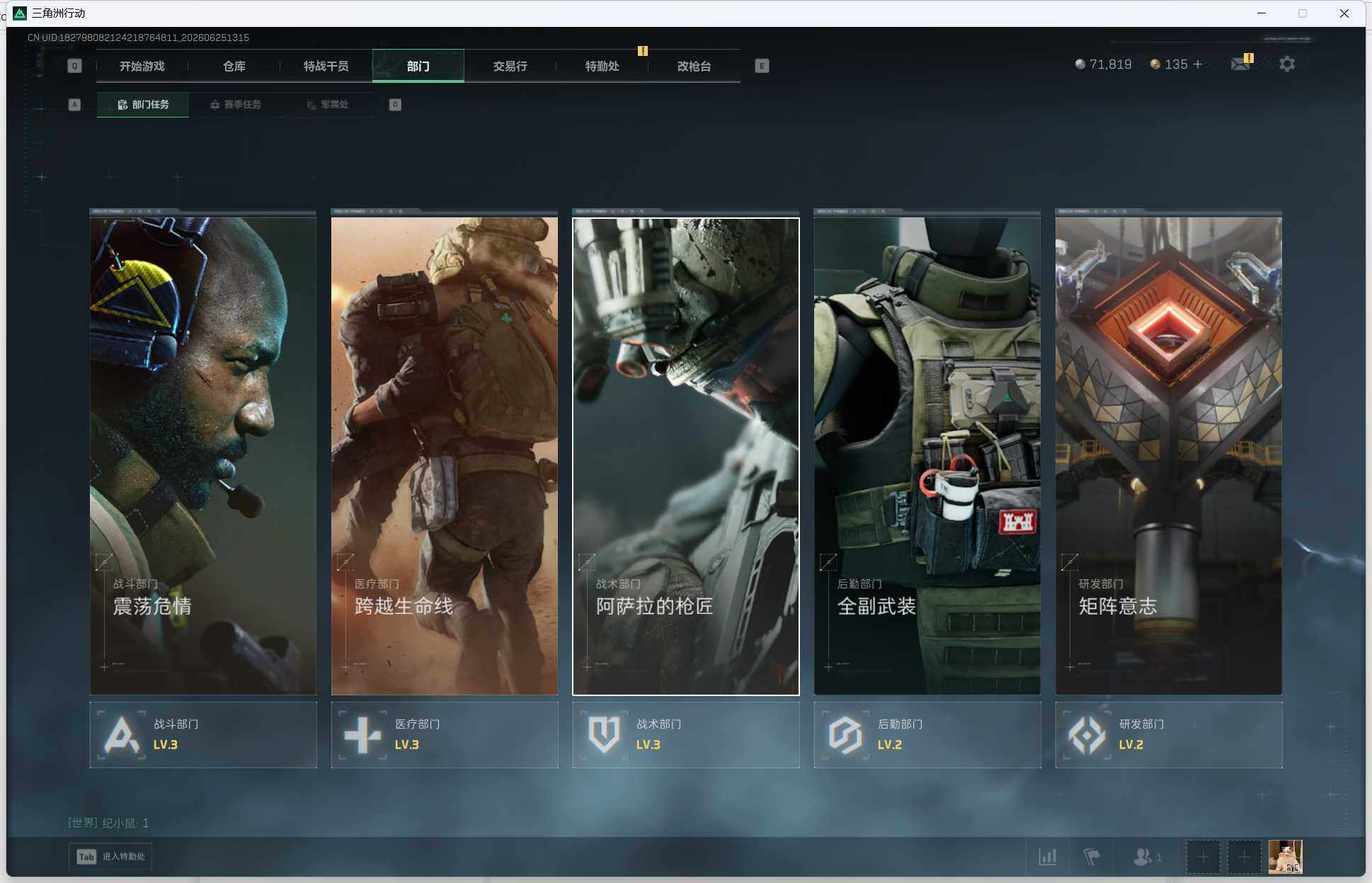Screen dimensions: 1372x883
Task: Open the 开始游戏 tab
Action: point(142,66)
